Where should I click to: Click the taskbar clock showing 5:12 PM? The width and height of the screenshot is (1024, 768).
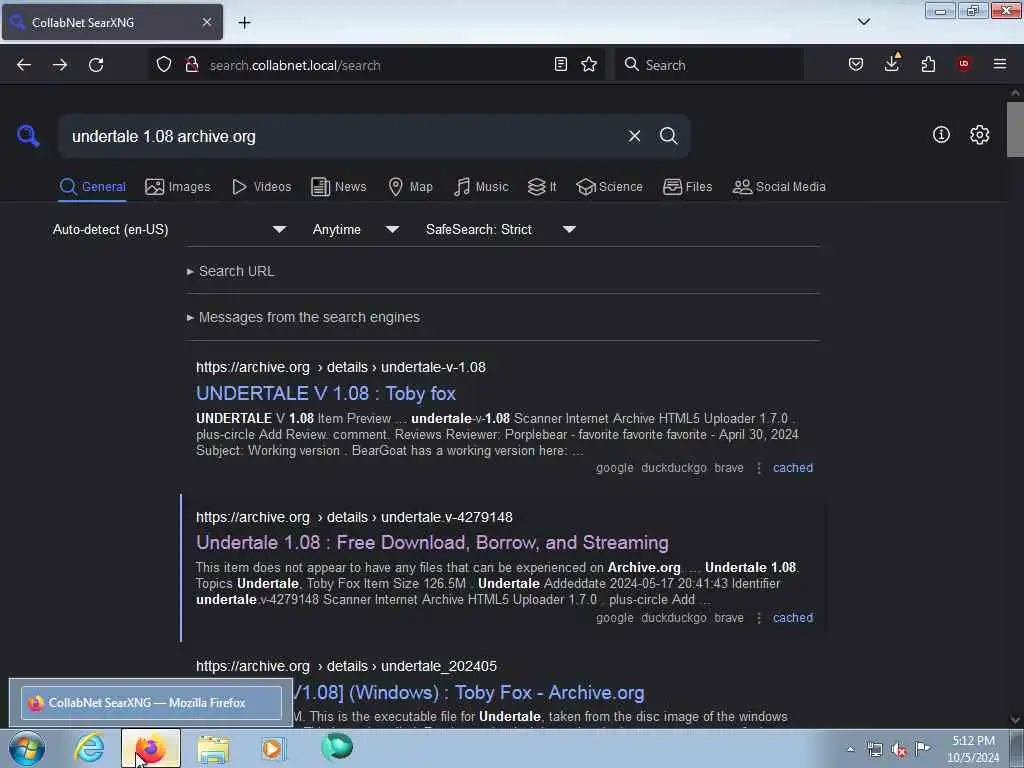click(x=973, y=749)
